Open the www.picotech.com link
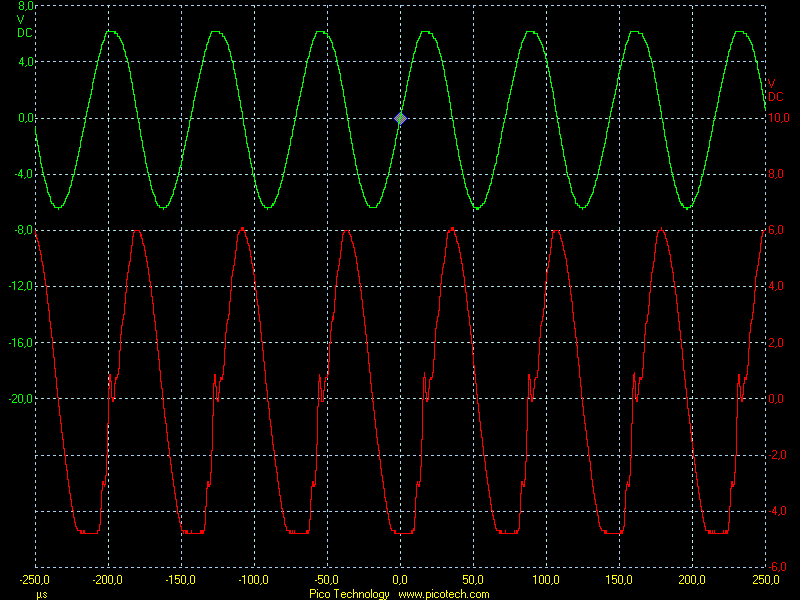 click(443, 594)
